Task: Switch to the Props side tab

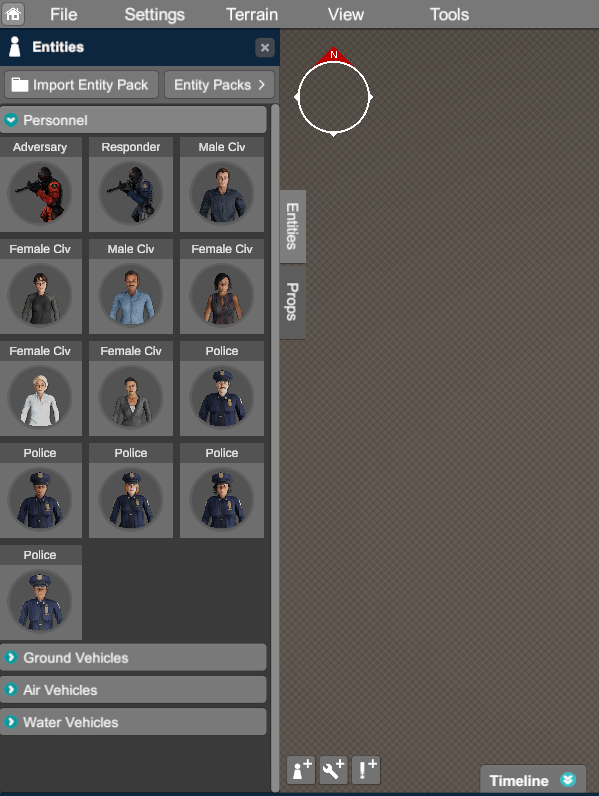Action: tap(292, 302)
